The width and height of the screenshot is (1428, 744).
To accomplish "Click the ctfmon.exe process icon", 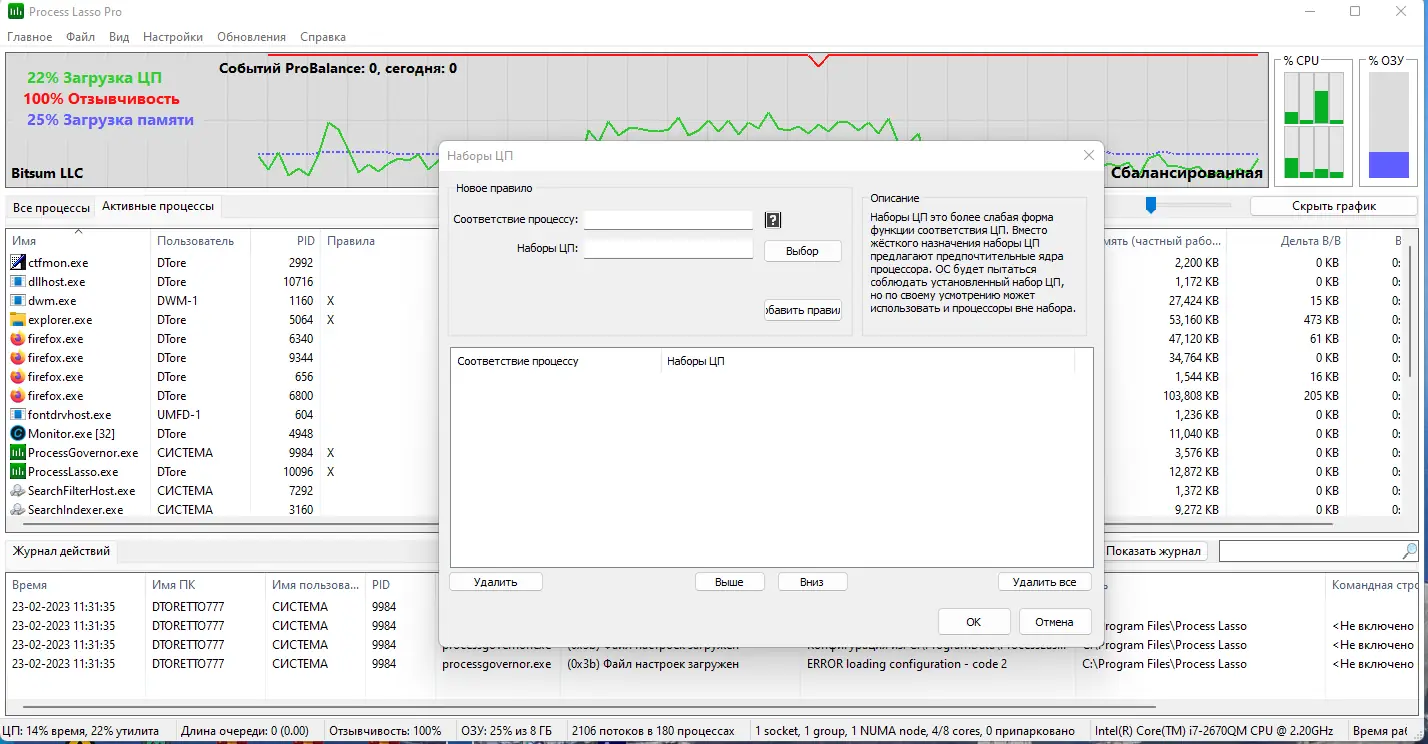I will [x=17, y=262].
